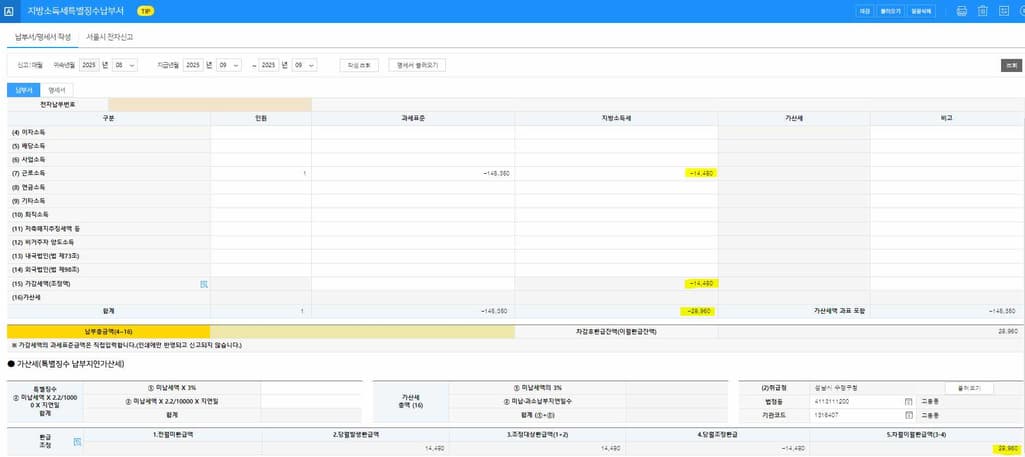Image resolution: width=1025 pixels, height=457 pixels.
Task: Click the calculator grid icon in the header
Action: (x=1003, y=11)
